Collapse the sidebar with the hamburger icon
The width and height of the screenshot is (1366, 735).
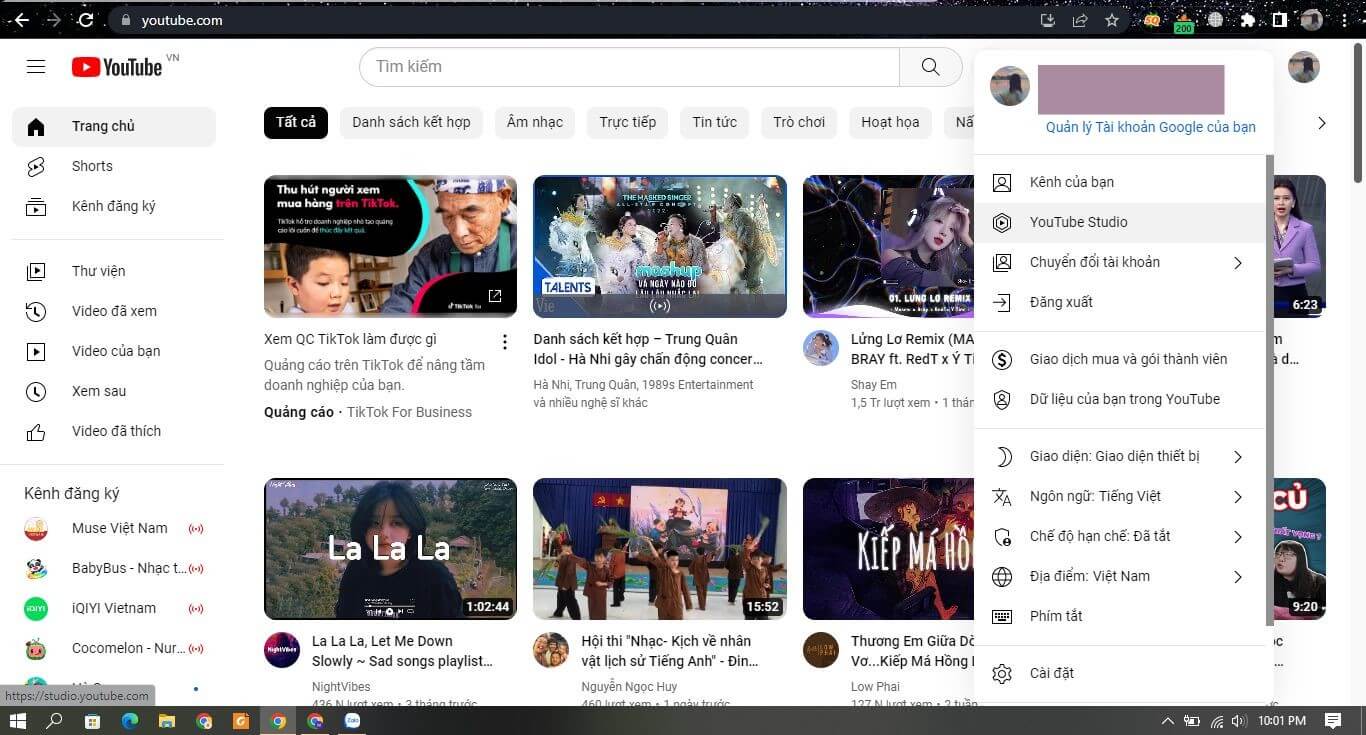pyautogui.click(x=36, y=66)
